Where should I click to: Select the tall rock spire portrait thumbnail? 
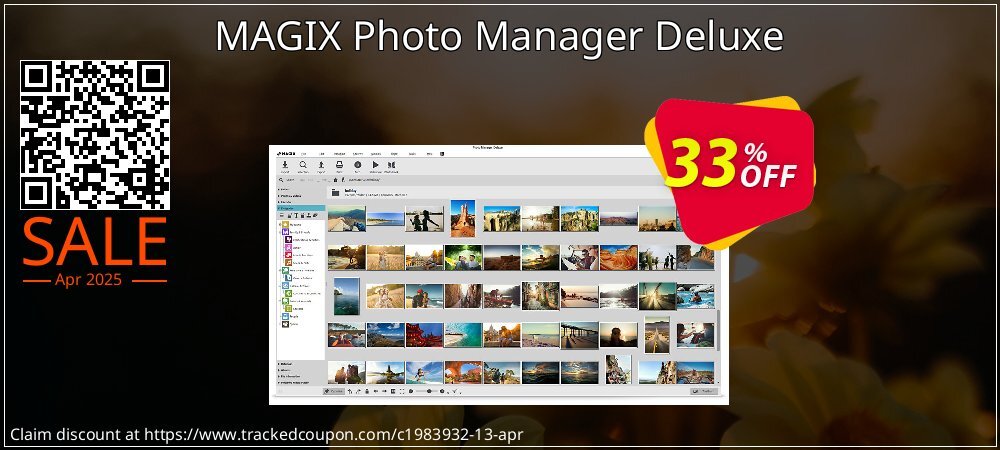463,218
